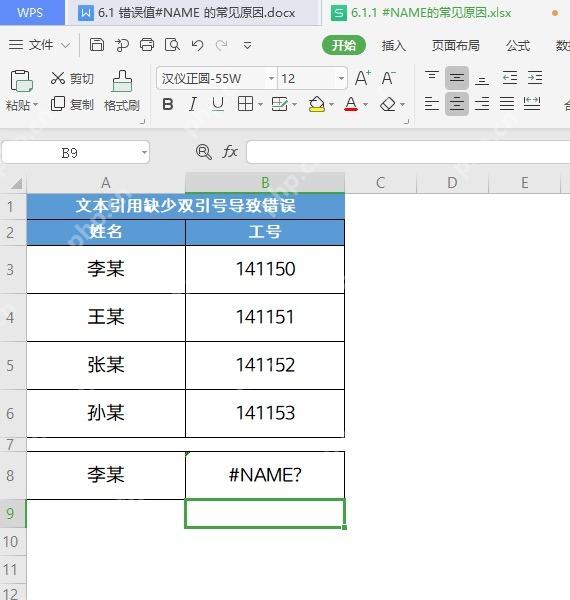
Task: Click cell with 王某
Action: [x=106, y=317]
